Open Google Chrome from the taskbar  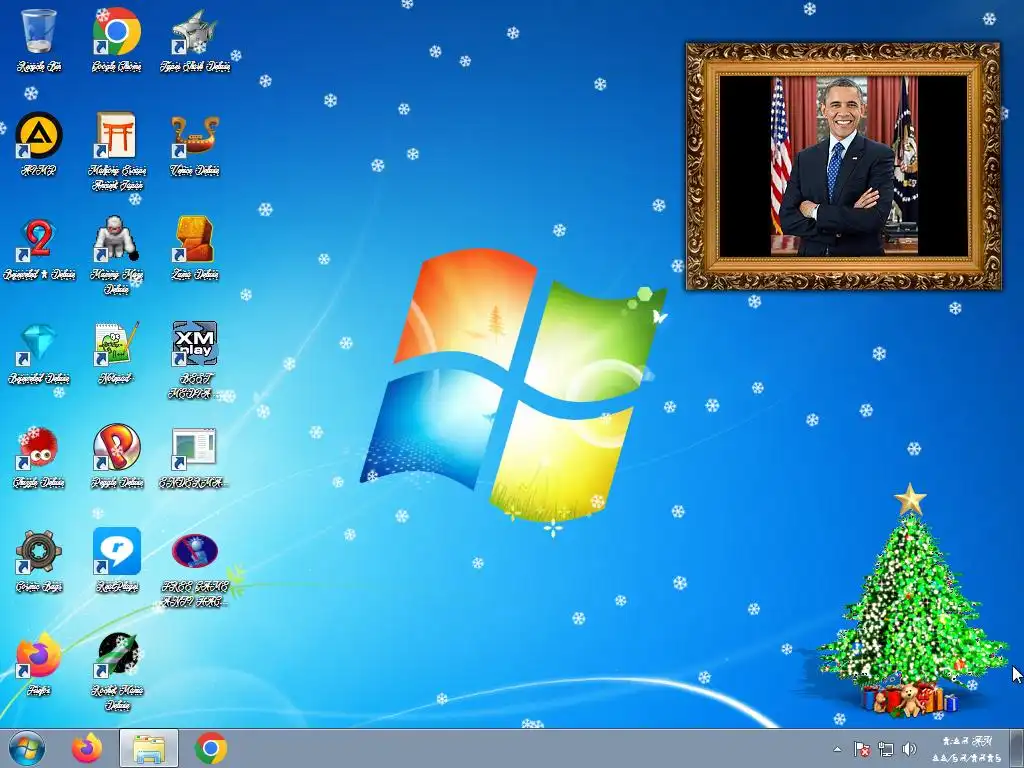coord(210,748)
